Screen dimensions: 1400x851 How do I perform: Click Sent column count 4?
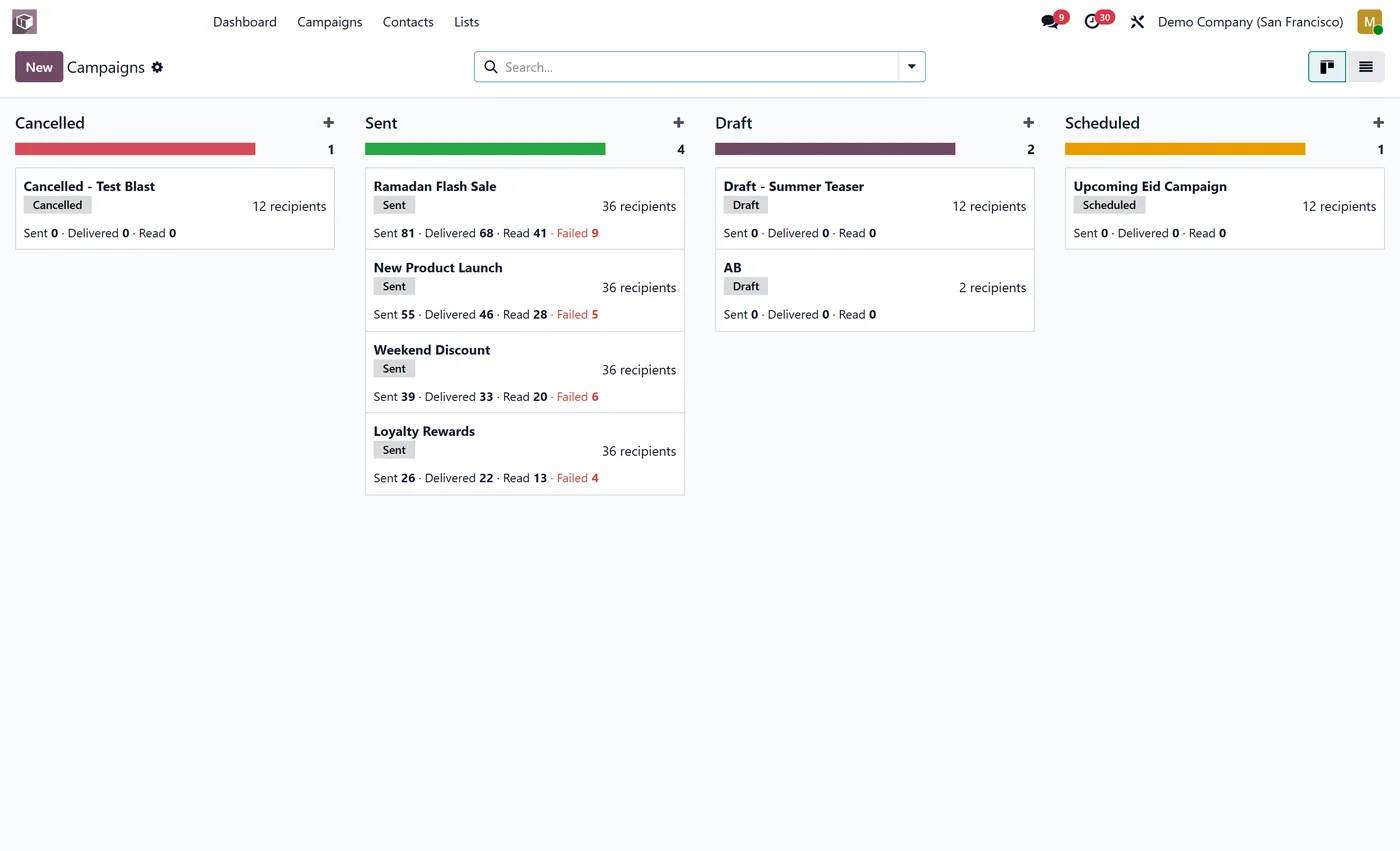tap(681, 150)
